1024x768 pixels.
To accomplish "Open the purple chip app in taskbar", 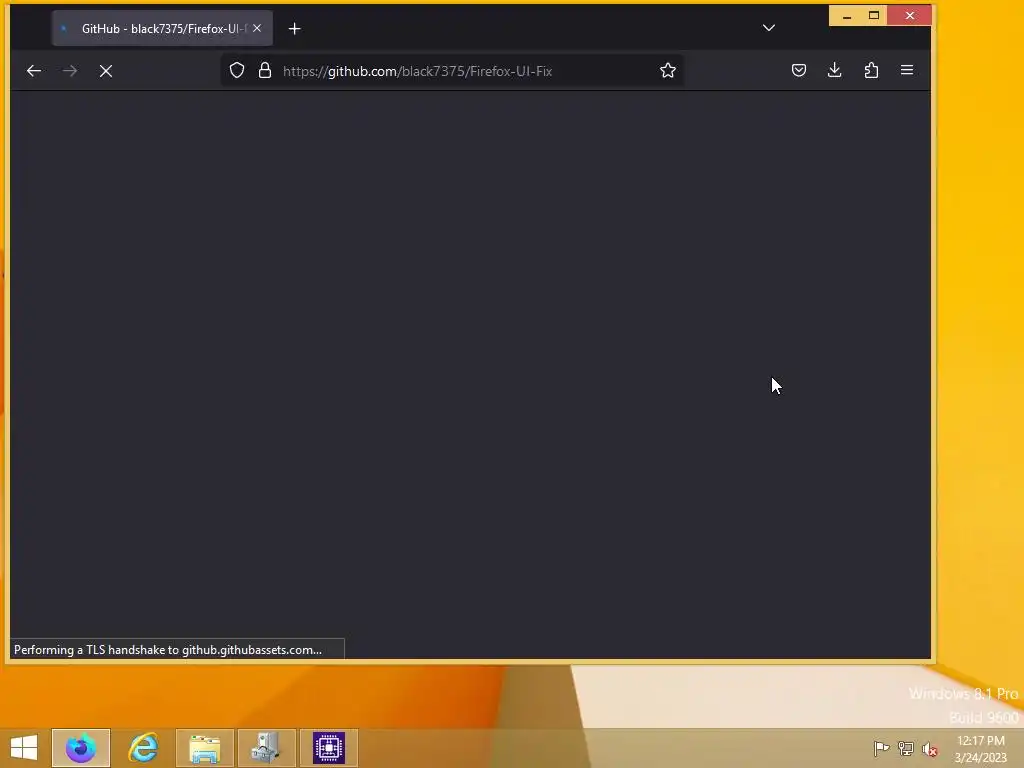I will (328, 748).
